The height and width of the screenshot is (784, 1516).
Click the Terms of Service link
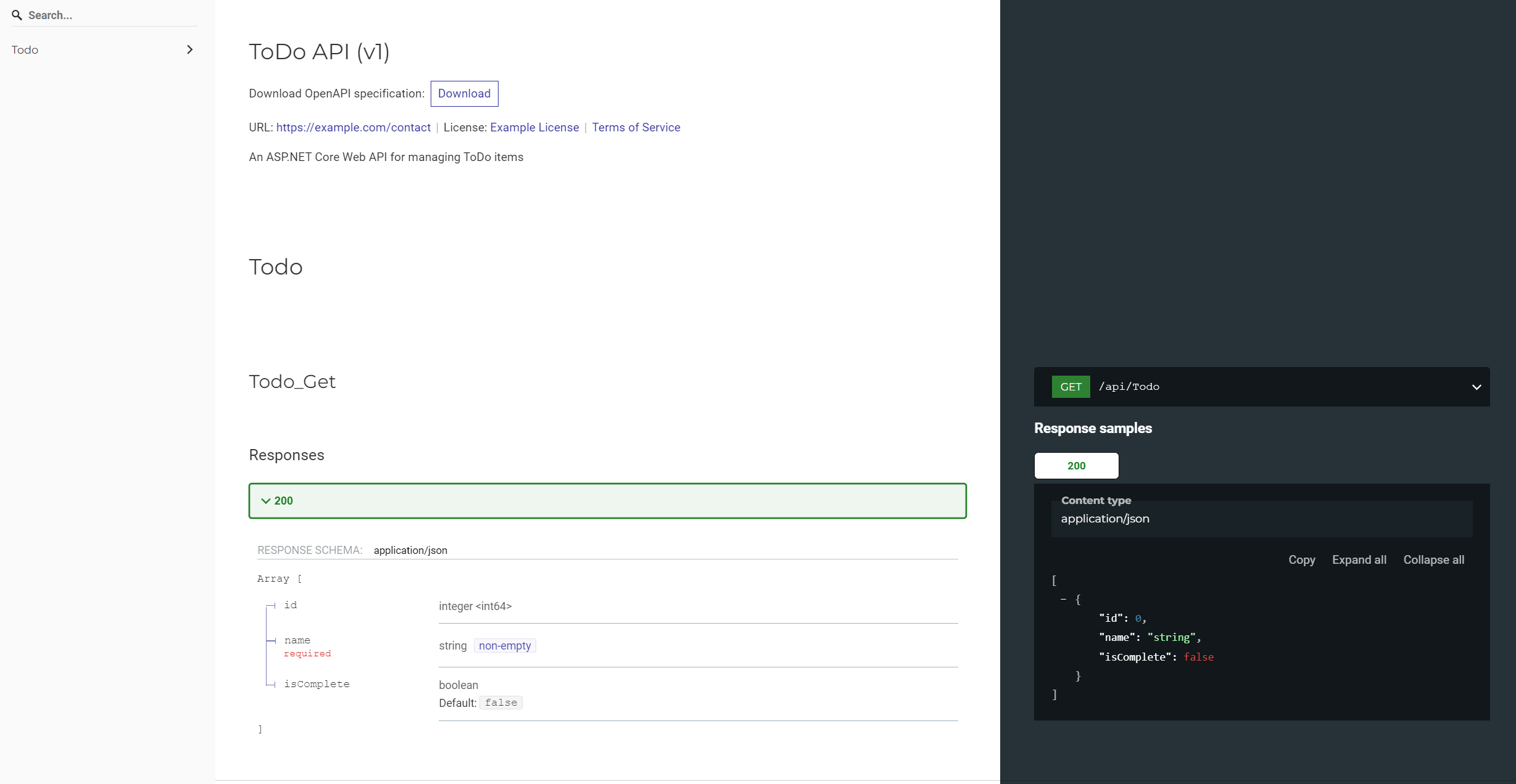click(636, 127)
